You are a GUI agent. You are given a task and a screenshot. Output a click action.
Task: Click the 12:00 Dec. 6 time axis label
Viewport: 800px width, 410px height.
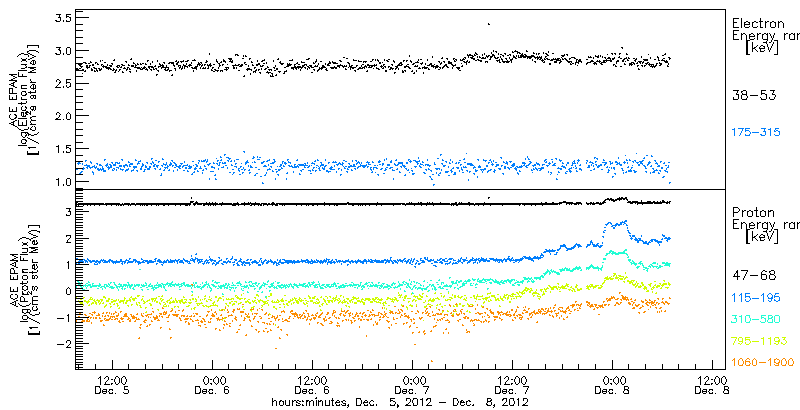click(x=313, y=385)
